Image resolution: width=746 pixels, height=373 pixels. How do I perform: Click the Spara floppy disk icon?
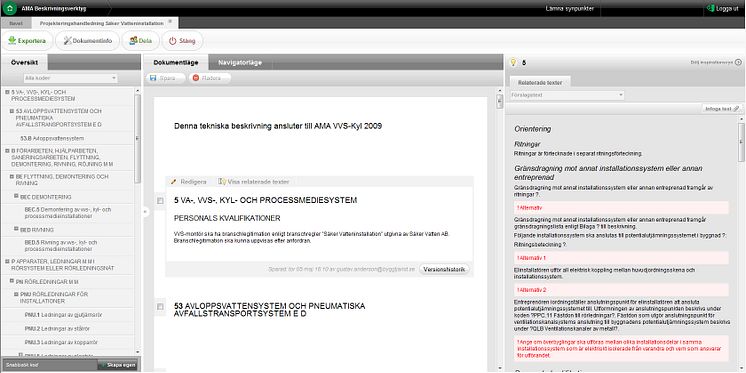[153, 78]
